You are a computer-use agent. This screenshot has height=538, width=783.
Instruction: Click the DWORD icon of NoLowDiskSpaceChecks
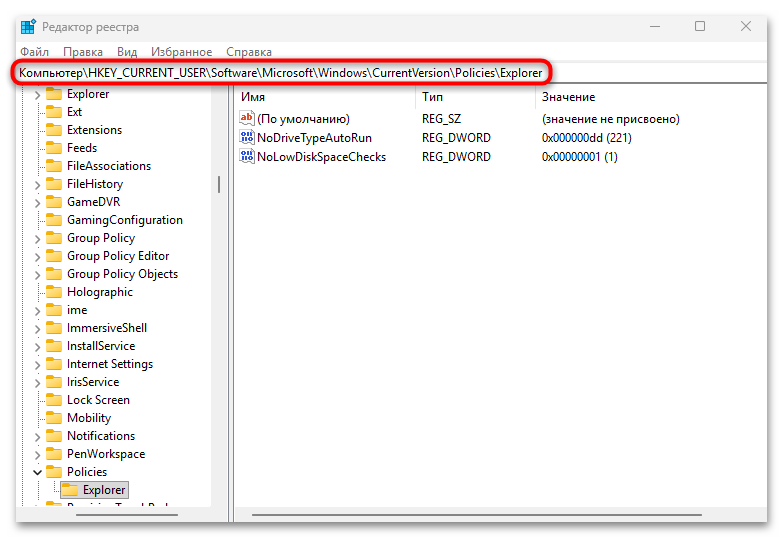tap(247, 156)
